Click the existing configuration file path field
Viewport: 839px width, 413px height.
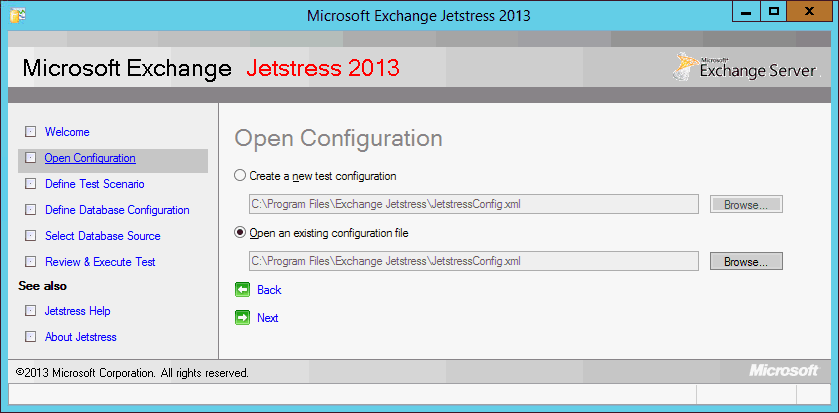(474, 261)
